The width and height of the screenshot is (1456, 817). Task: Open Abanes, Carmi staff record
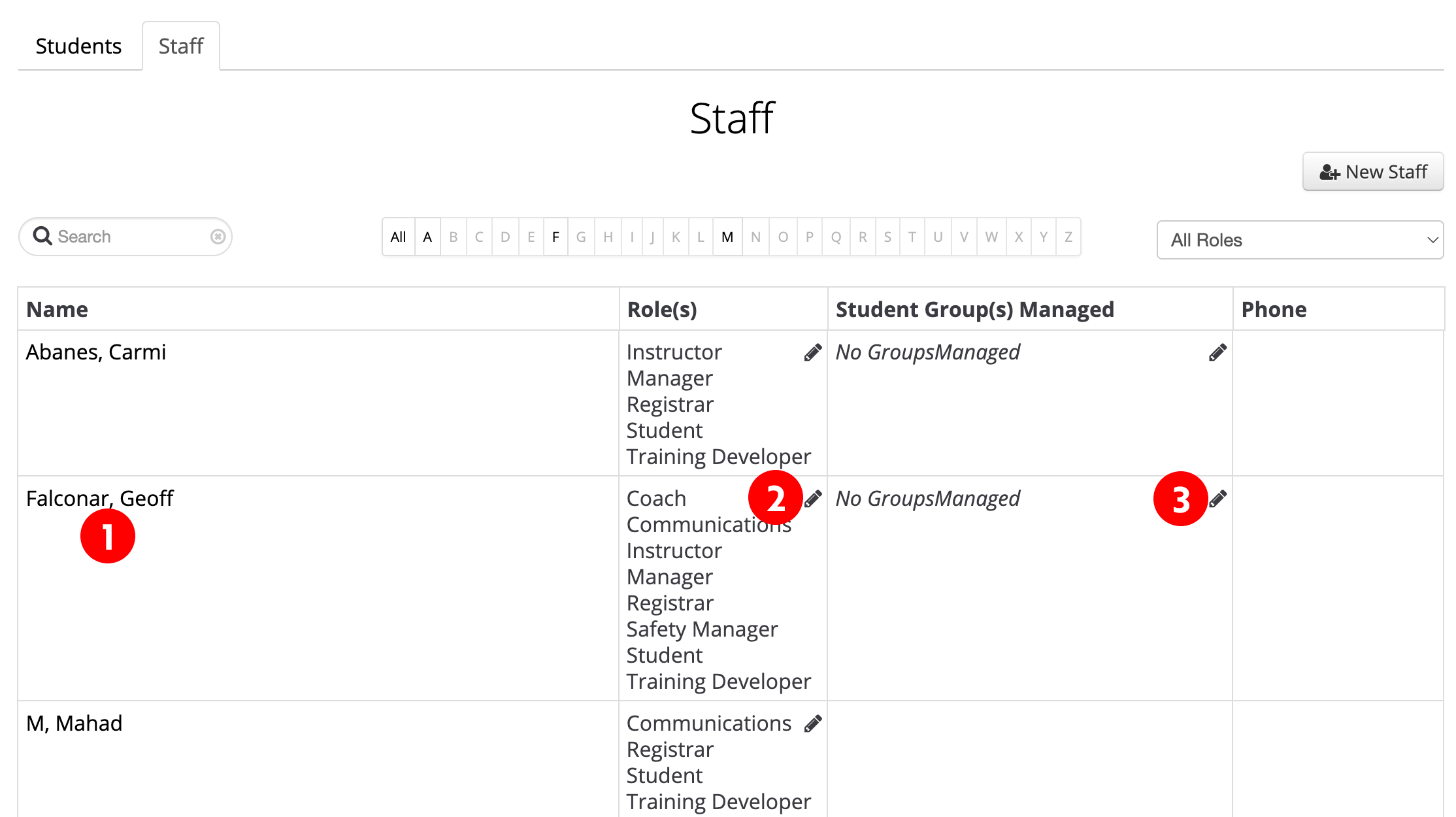96,352
